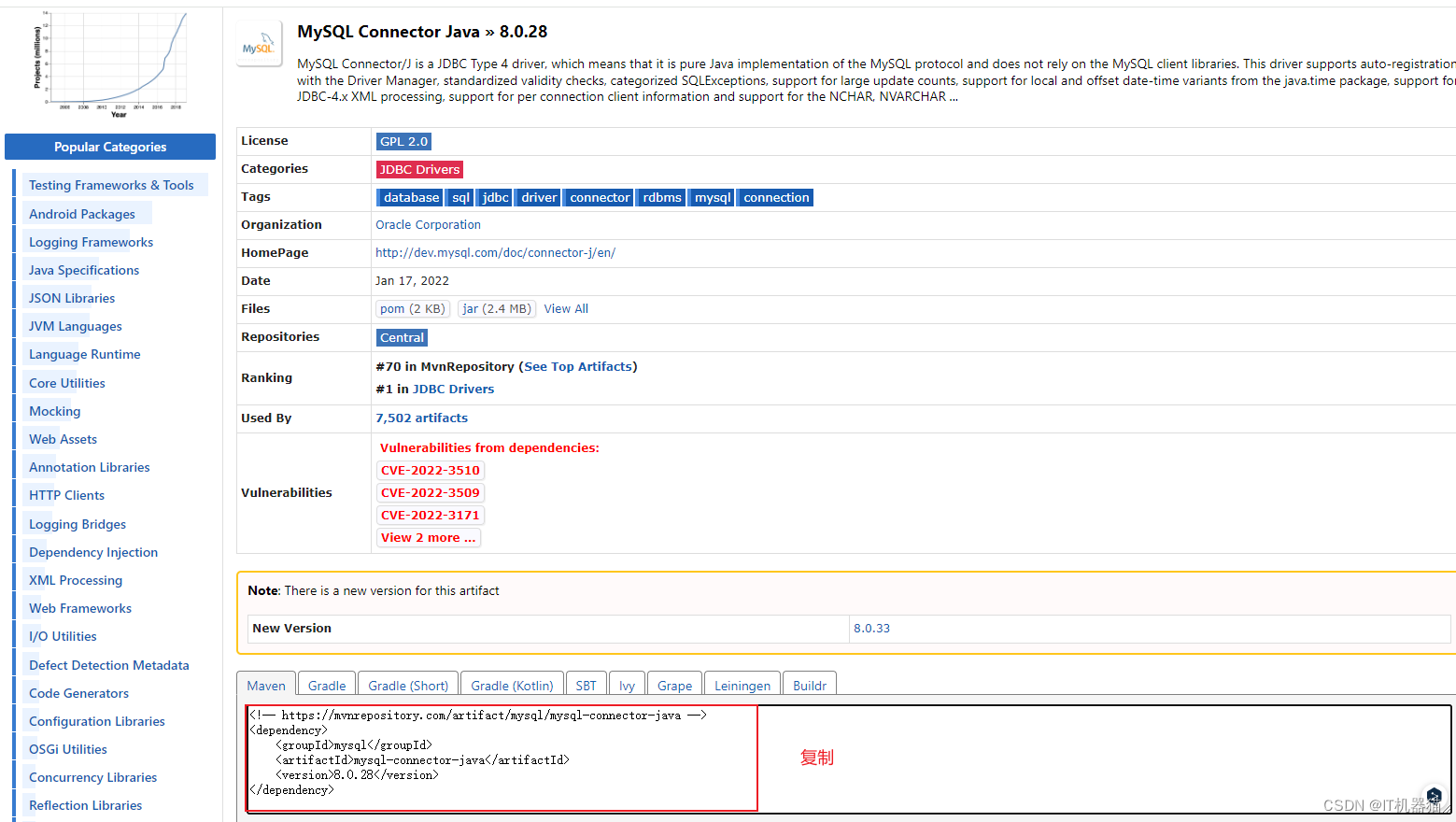Open Java Specifications category

point(84,270)
